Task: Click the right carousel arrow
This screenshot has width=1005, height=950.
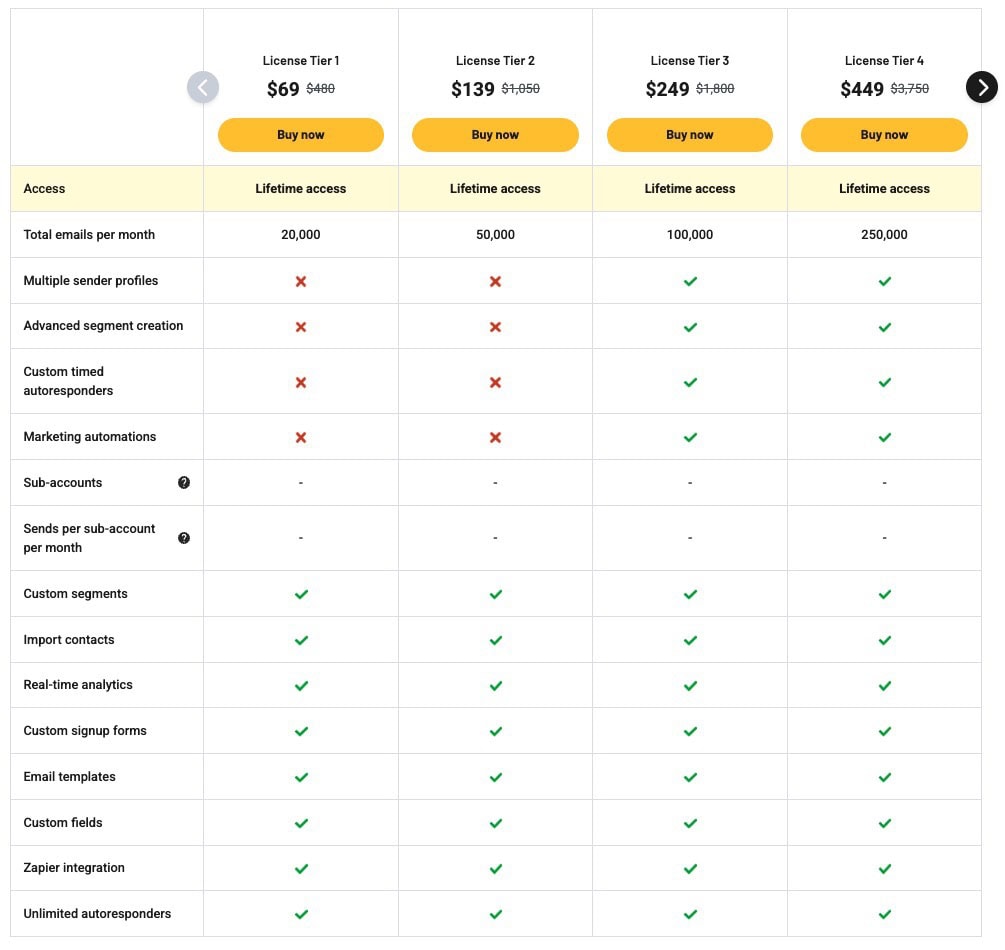Action: click(x=982, y=87)
